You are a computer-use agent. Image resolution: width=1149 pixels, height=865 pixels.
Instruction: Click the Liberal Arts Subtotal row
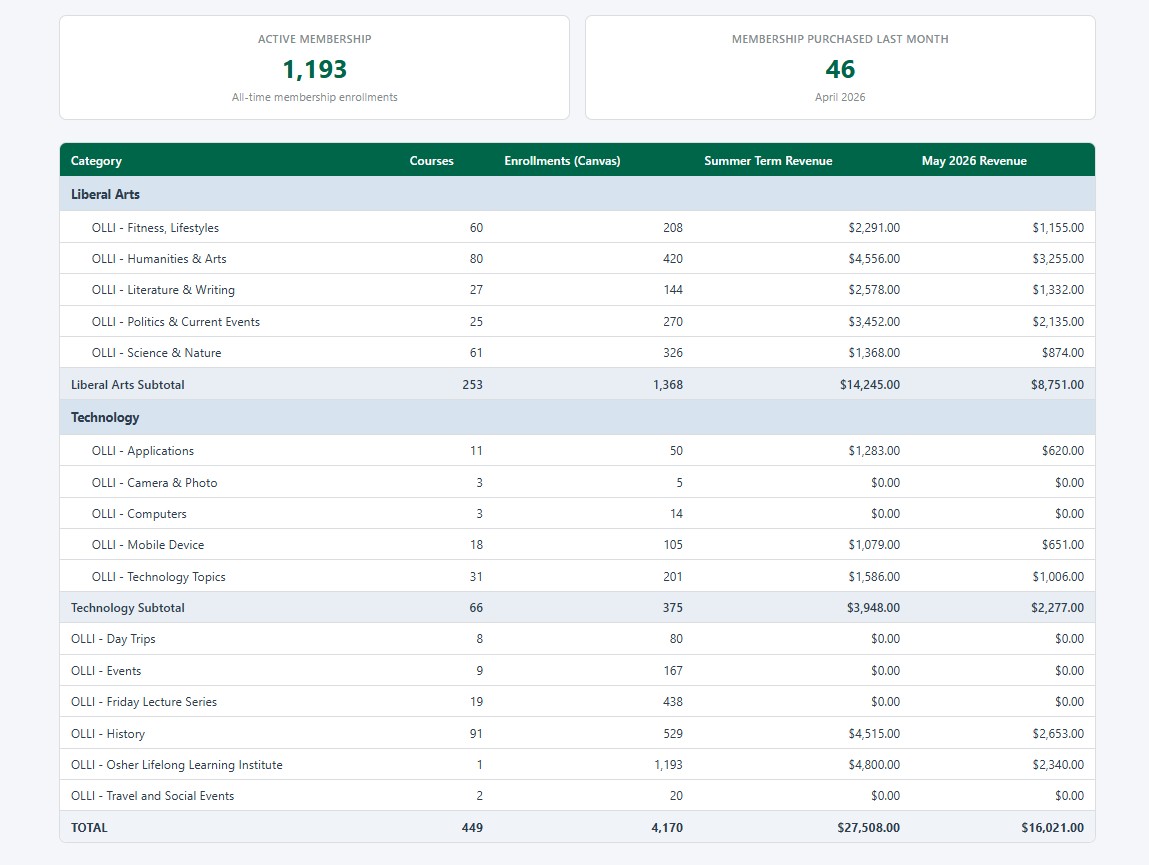coord(577,384)
